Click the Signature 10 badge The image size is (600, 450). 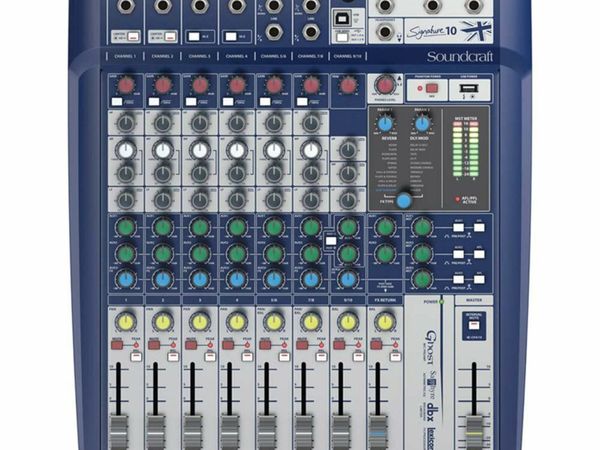tap(448, 31)
